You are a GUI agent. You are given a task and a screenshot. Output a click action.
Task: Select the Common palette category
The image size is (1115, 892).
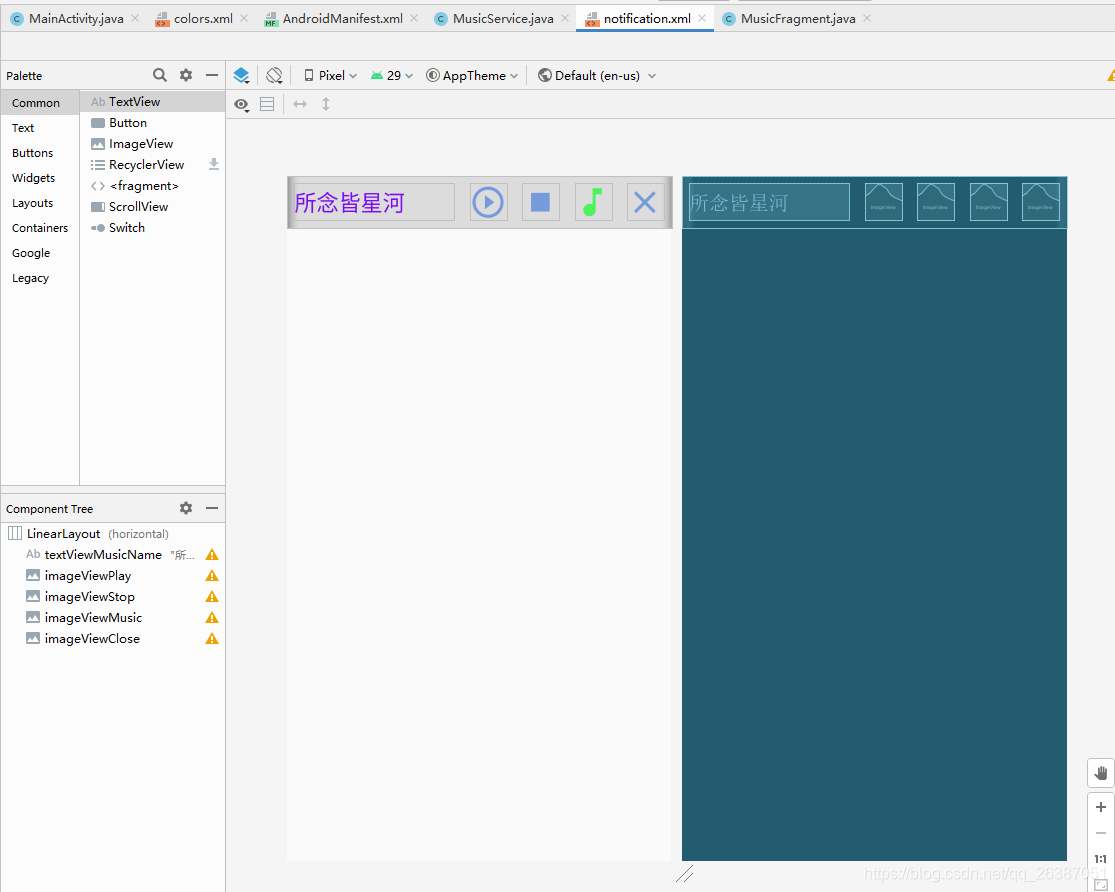[40, 102]
